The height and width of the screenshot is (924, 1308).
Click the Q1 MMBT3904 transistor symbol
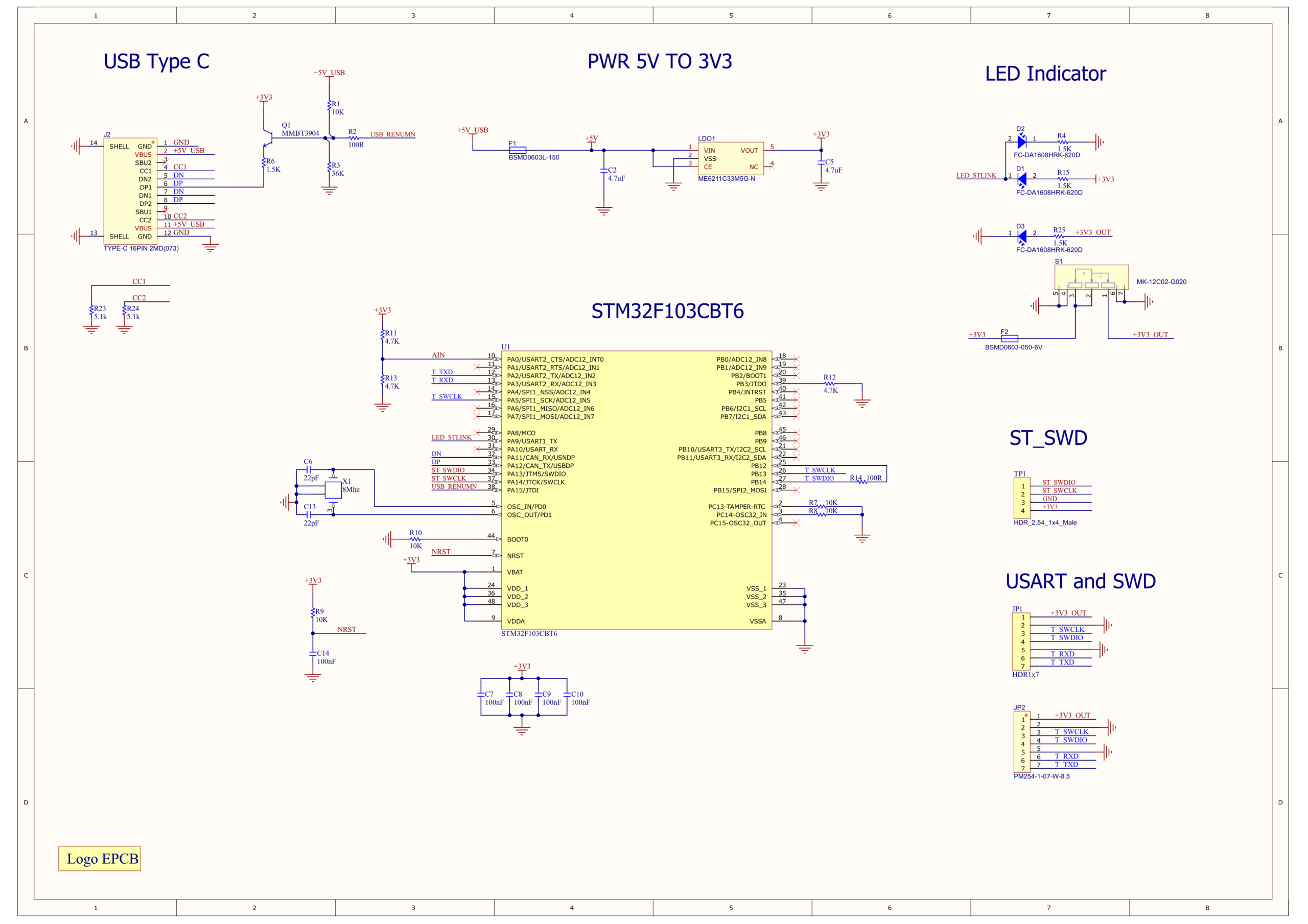click(267, 138)
